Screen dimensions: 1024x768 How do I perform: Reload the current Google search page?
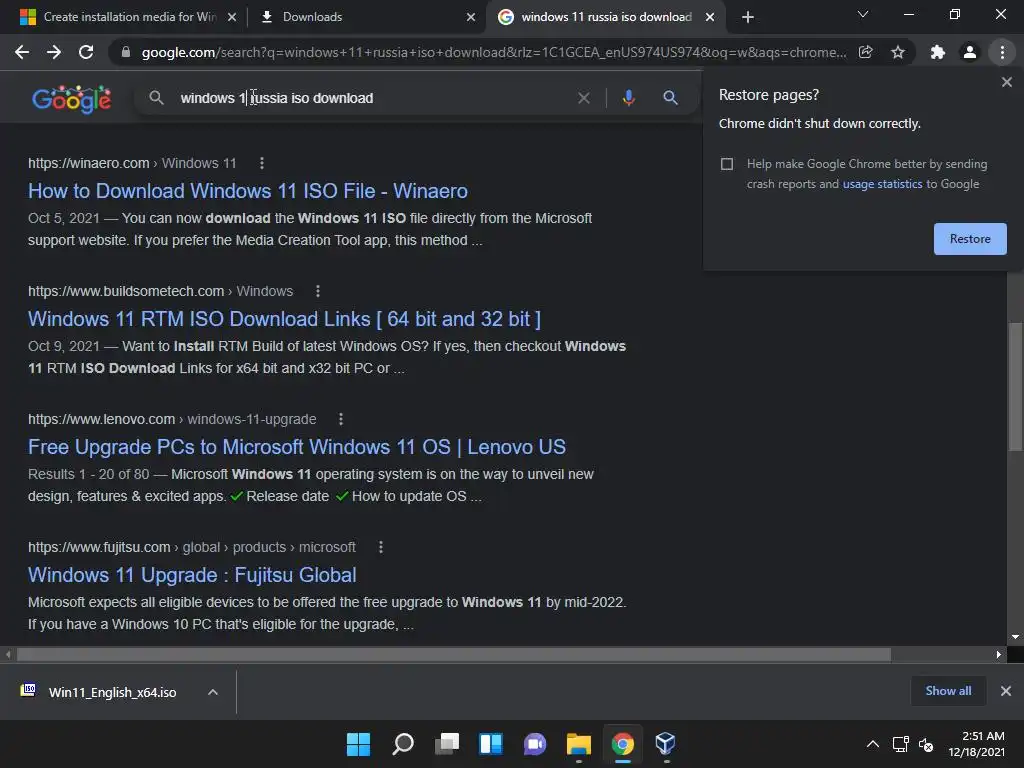[x=86, y=52]
